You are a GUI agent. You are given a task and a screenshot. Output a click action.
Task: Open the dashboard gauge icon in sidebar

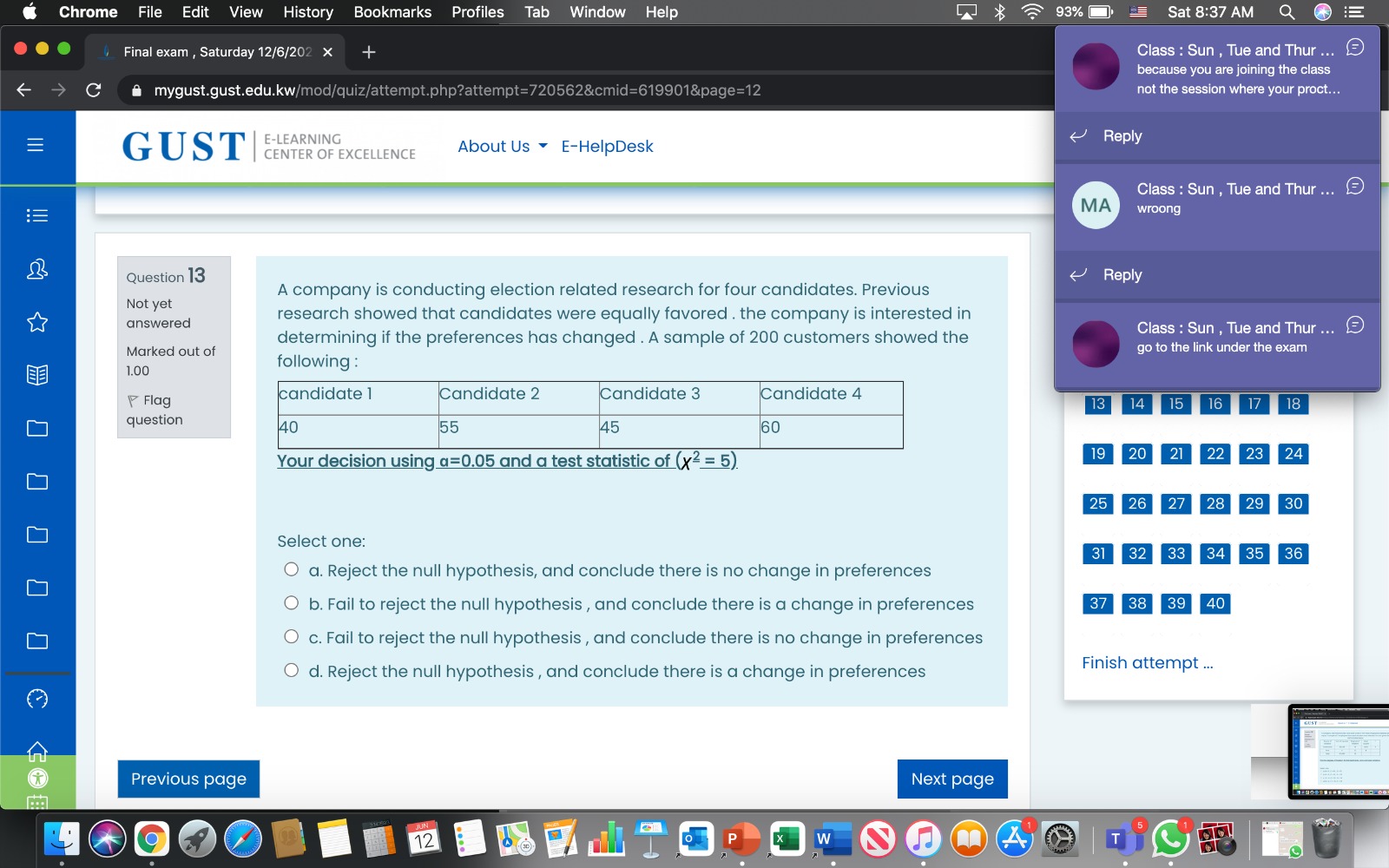[37, 698]
